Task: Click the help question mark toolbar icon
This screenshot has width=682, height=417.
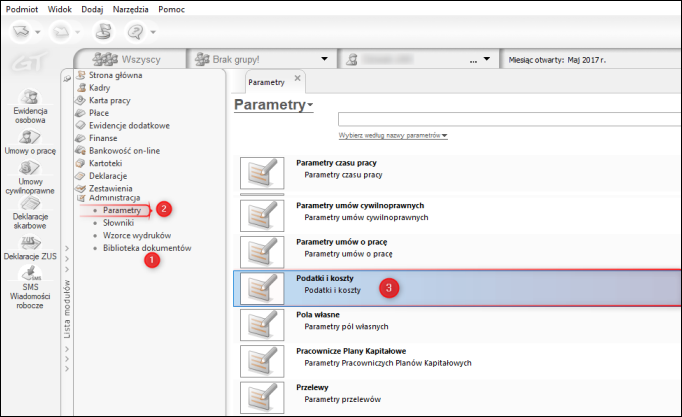Action: [136, 31]
